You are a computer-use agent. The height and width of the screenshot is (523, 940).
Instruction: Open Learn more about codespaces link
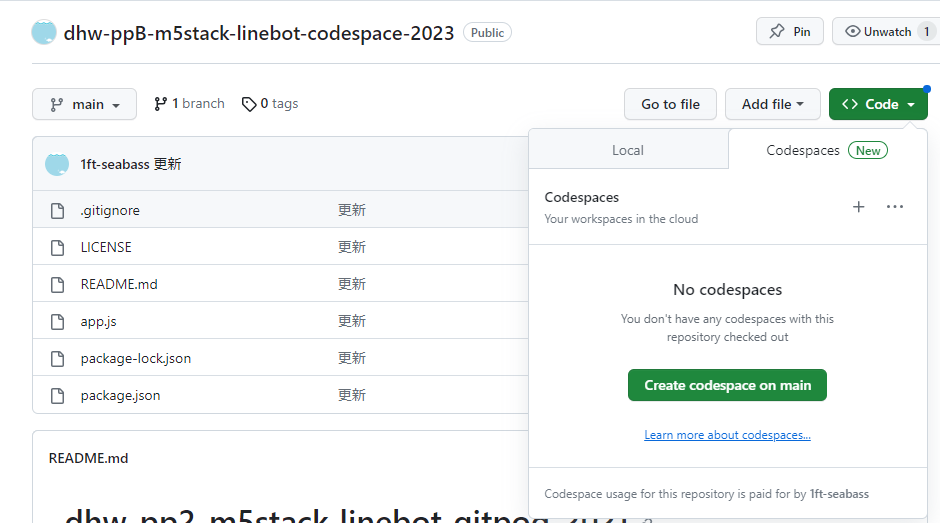[x=727, y=435]
